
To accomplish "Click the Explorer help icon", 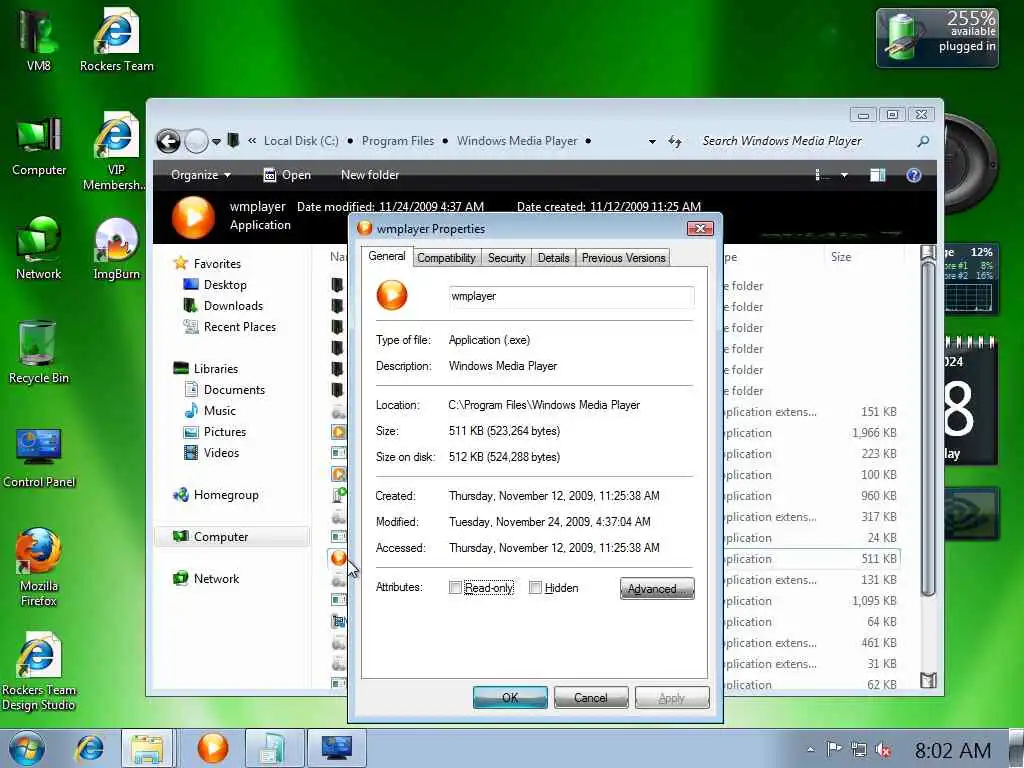I will tap(914, 175).
